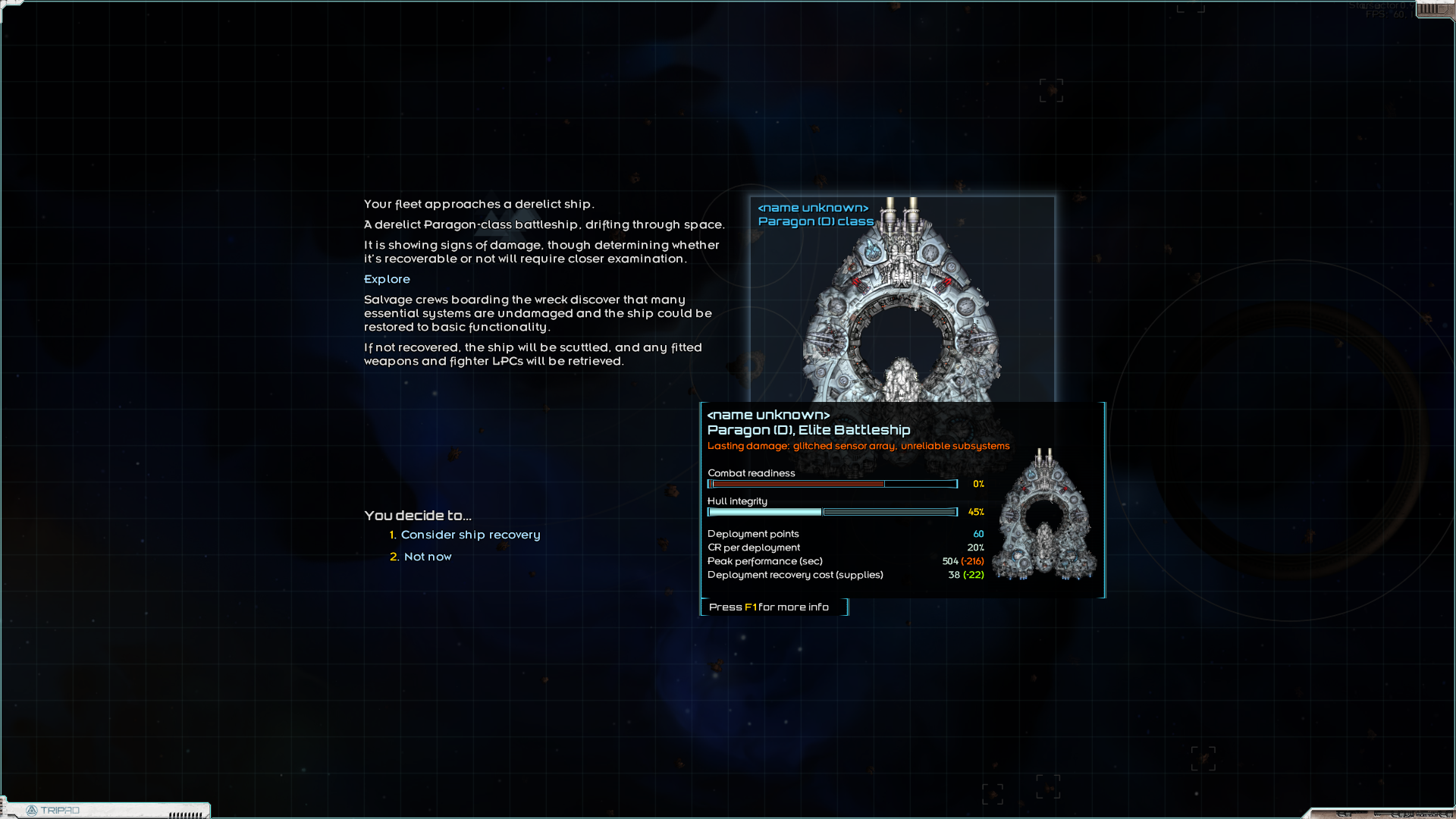Choose Consider ship recovery option

(x=470, y=535)
